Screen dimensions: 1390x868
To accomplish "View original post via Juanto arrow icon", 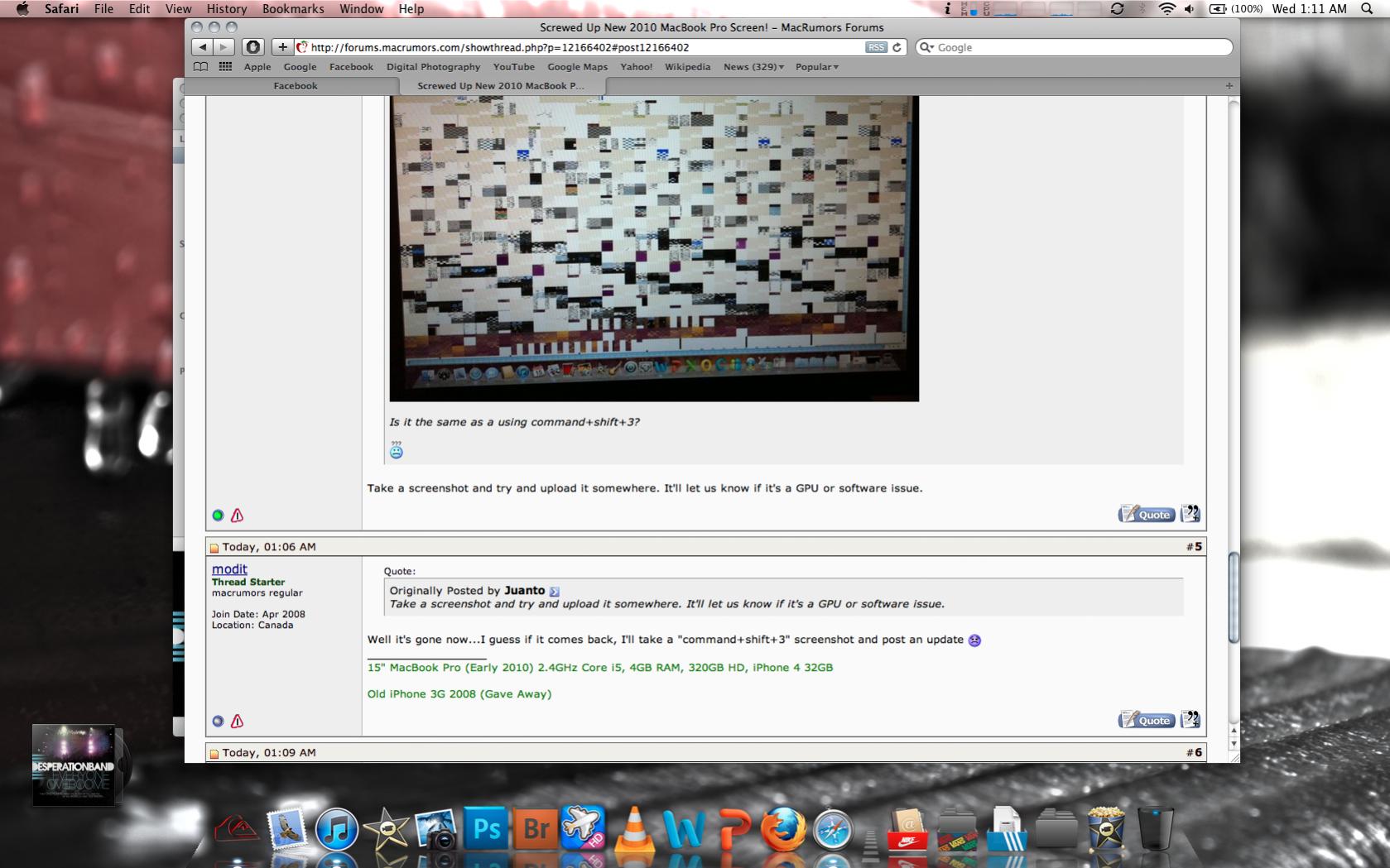I will [555, 591].
